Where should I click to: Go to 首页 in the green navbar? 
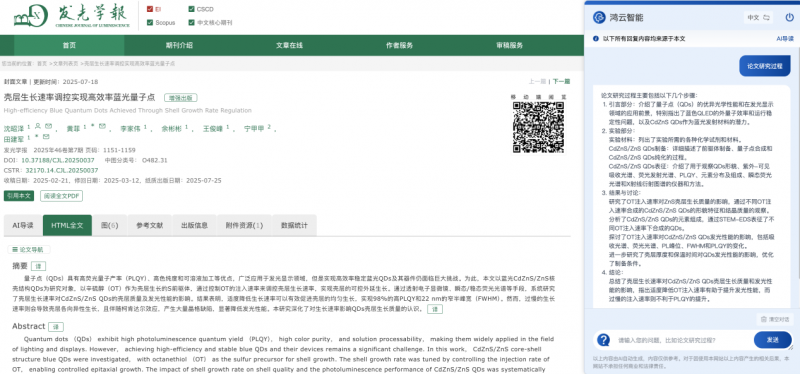pos(69,45)
